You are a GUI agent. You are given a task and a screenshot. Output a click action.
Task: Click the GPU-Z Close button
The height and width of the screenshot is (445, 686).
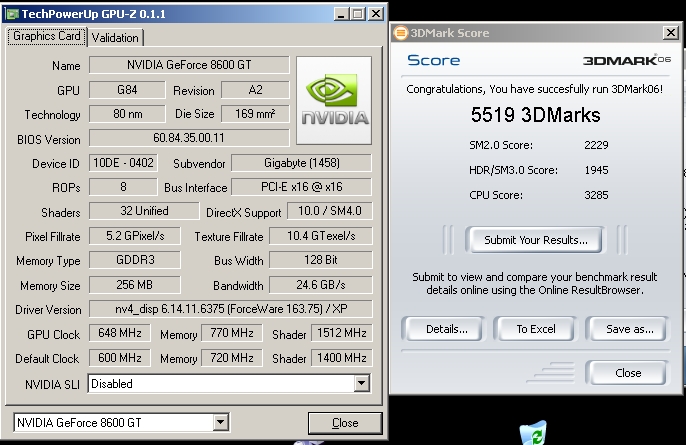tap(345, 423)
